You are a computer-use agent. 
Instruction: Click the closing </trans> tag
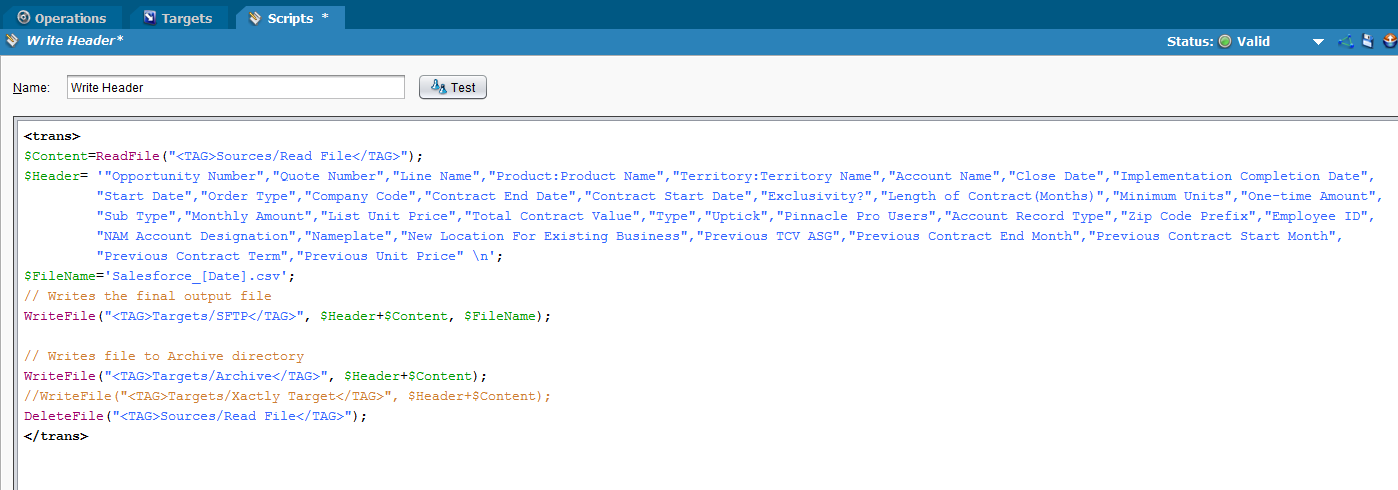[56, 436]
